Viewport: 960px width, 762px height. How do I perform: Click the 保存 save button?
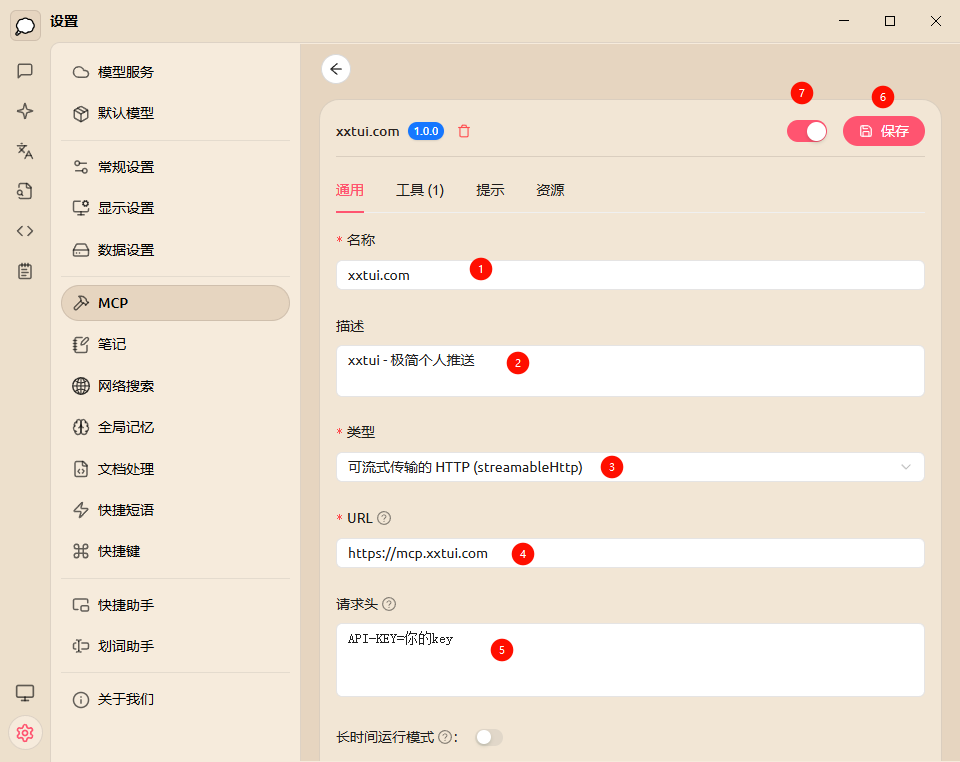pos(884,130)
